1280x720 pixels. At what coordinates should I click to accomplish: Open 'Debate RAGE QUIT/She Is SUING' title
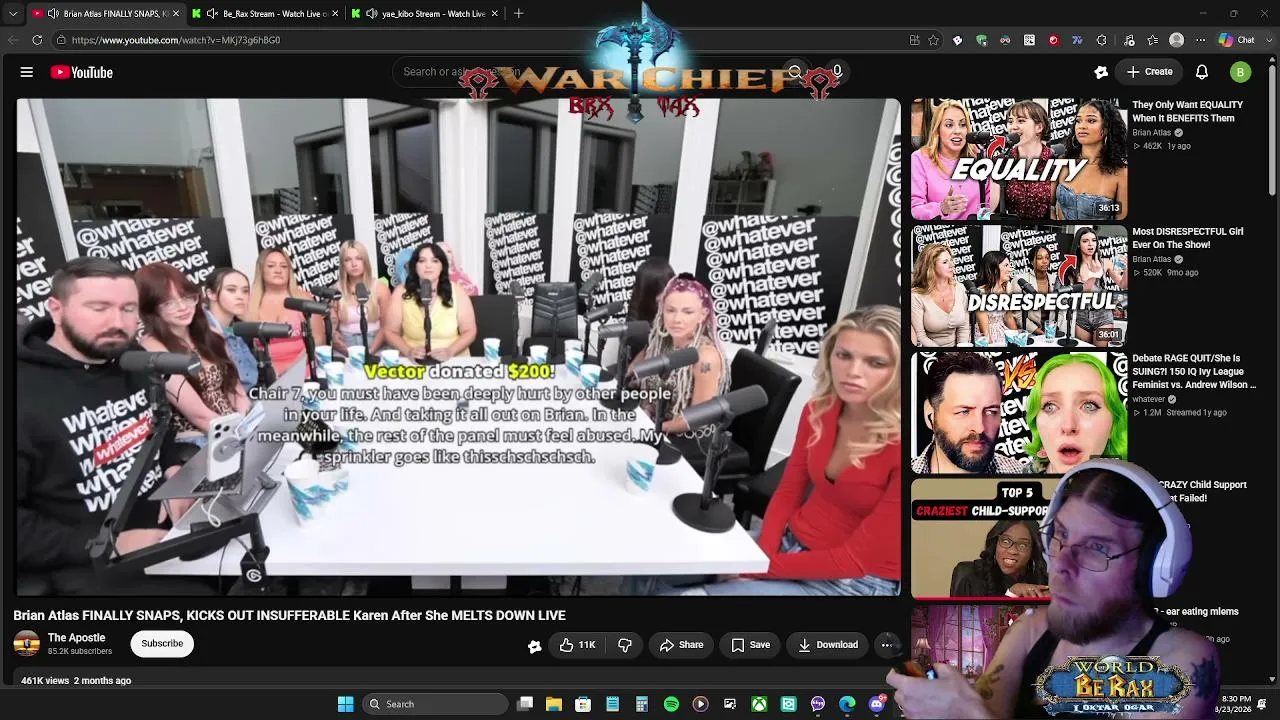(x=1194, y=371)
